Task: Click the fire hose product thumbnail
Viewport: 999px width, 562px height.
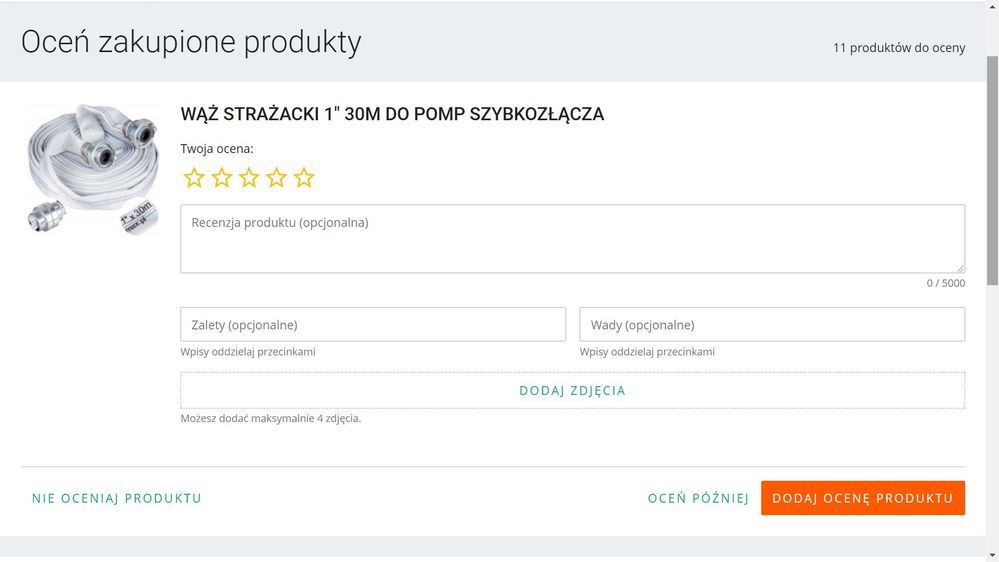Action: pyautogui.click(x=94, y=169)
